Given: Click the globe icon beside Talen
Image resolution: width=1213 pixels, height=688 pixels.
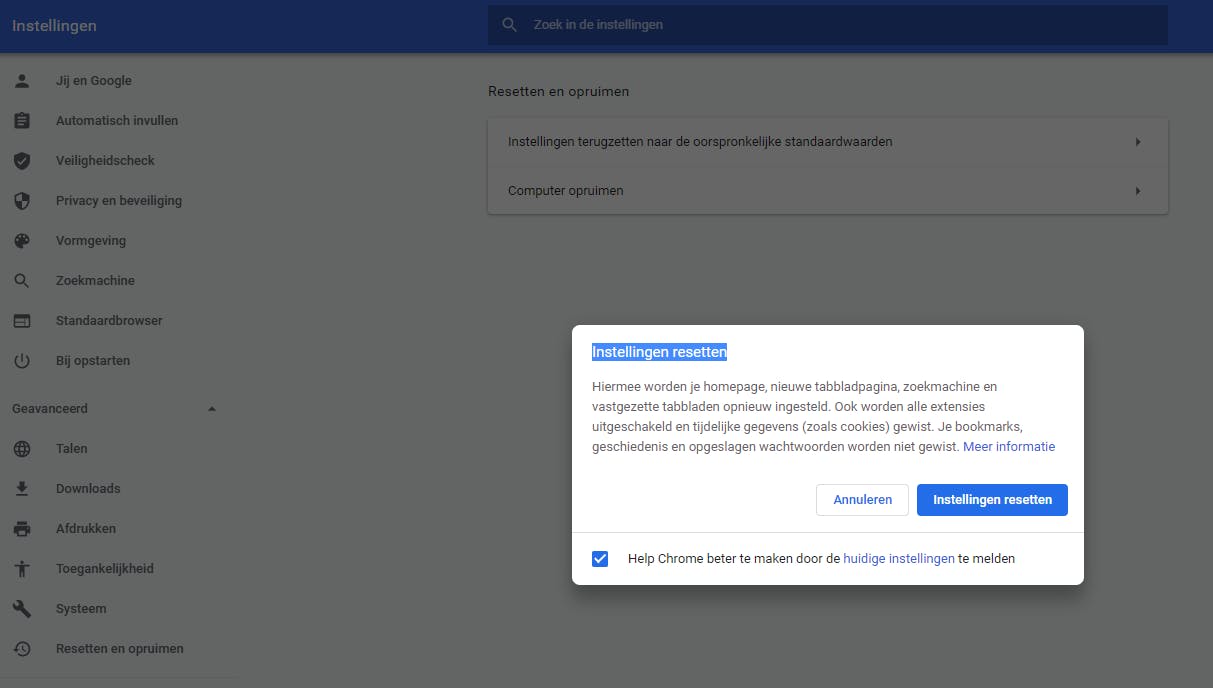Looking at the screenshot, I should point(22,449).
